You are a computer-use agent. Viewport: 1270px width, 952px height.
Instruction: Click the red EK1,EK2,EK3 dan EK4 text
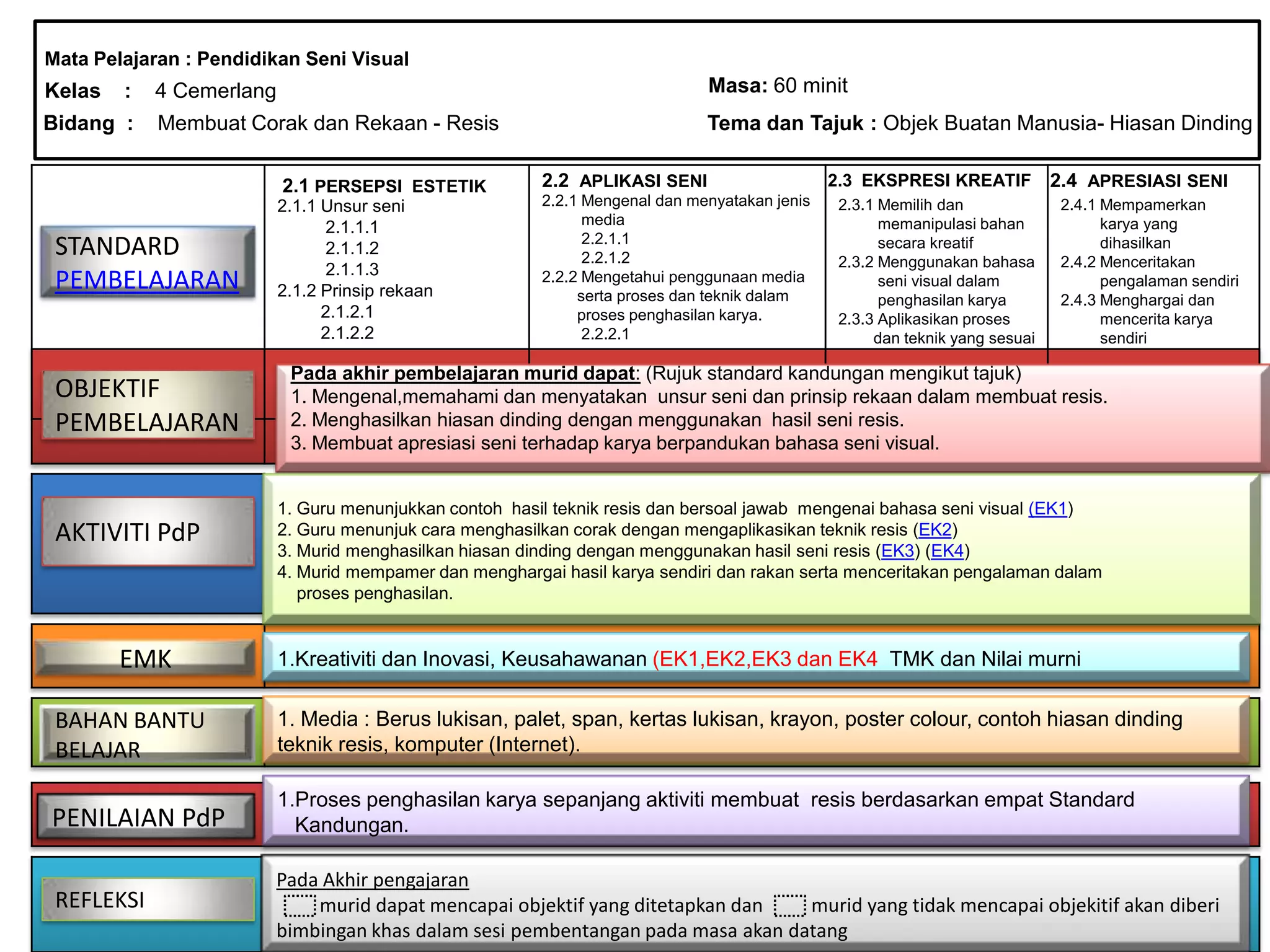click(765, 659)
